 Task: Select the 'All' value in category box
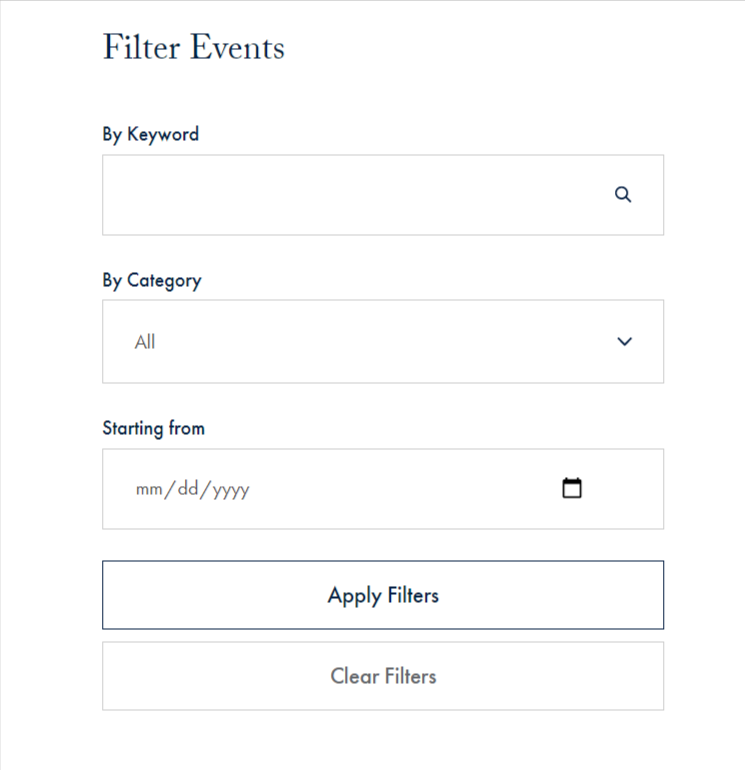[145, 342]
